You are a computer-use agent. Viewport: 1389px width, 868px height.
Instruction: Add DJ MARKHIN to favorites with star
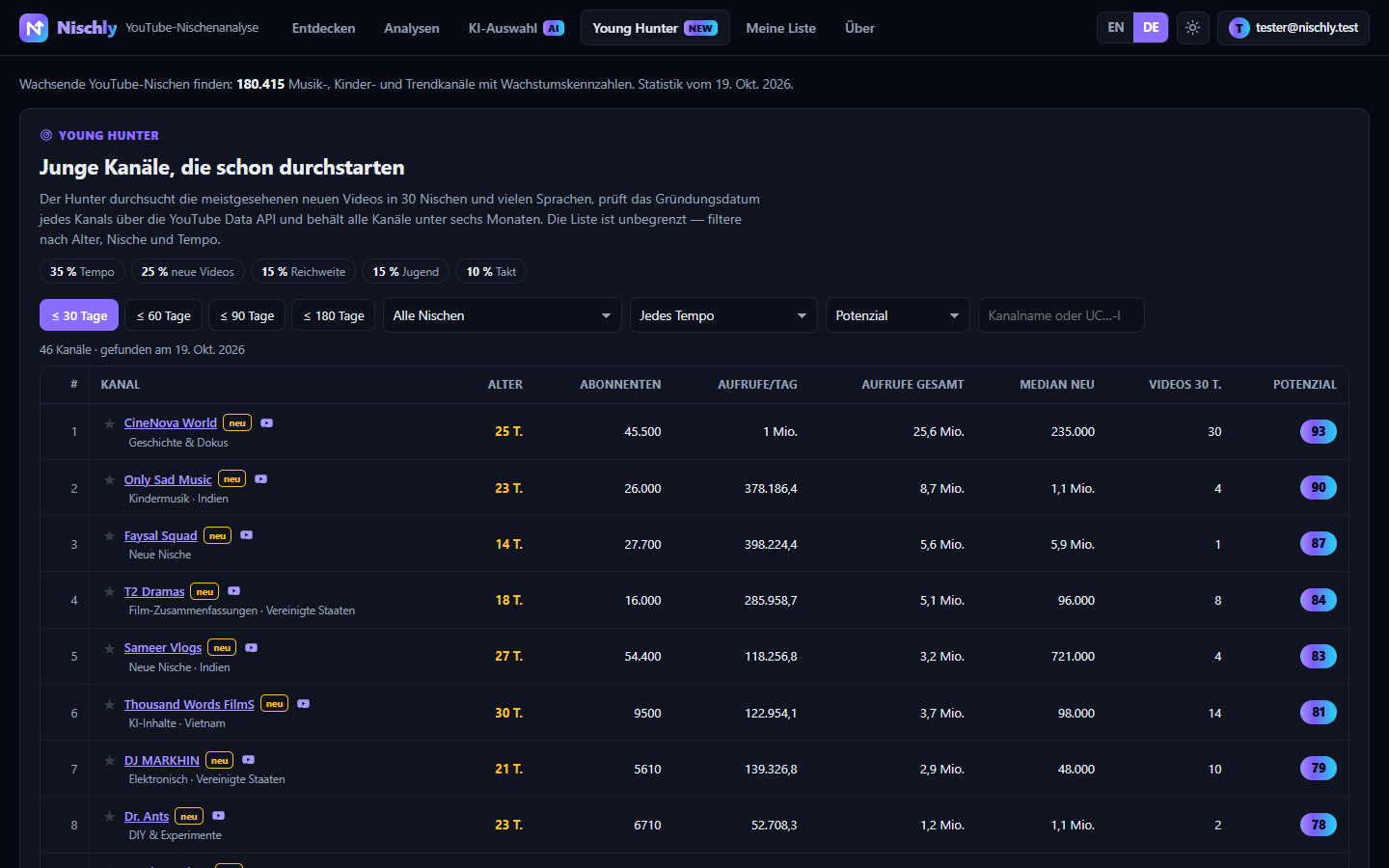click(x=110, y=760)
